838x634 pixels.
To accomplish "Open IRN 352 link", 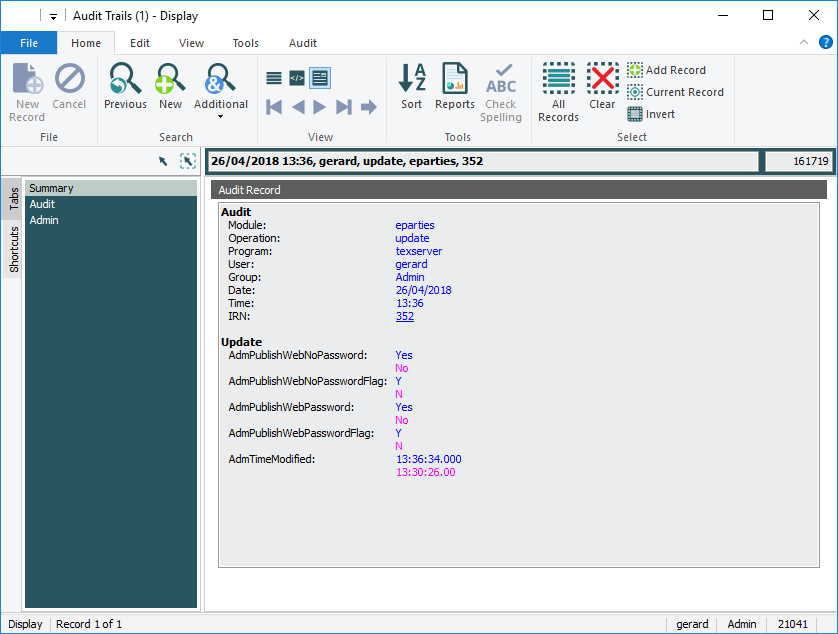I will (405, 316).
